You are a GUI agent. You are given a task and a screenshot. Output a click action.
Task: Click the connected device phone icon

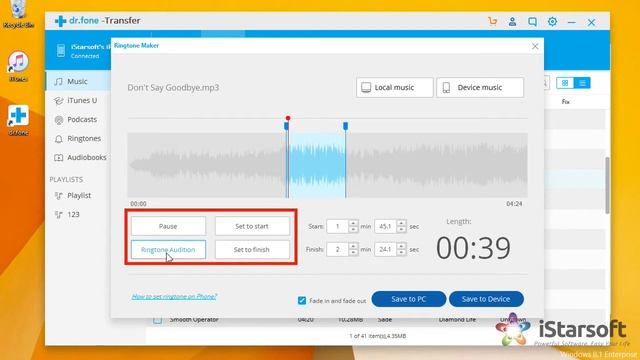(x=61, y=51)
